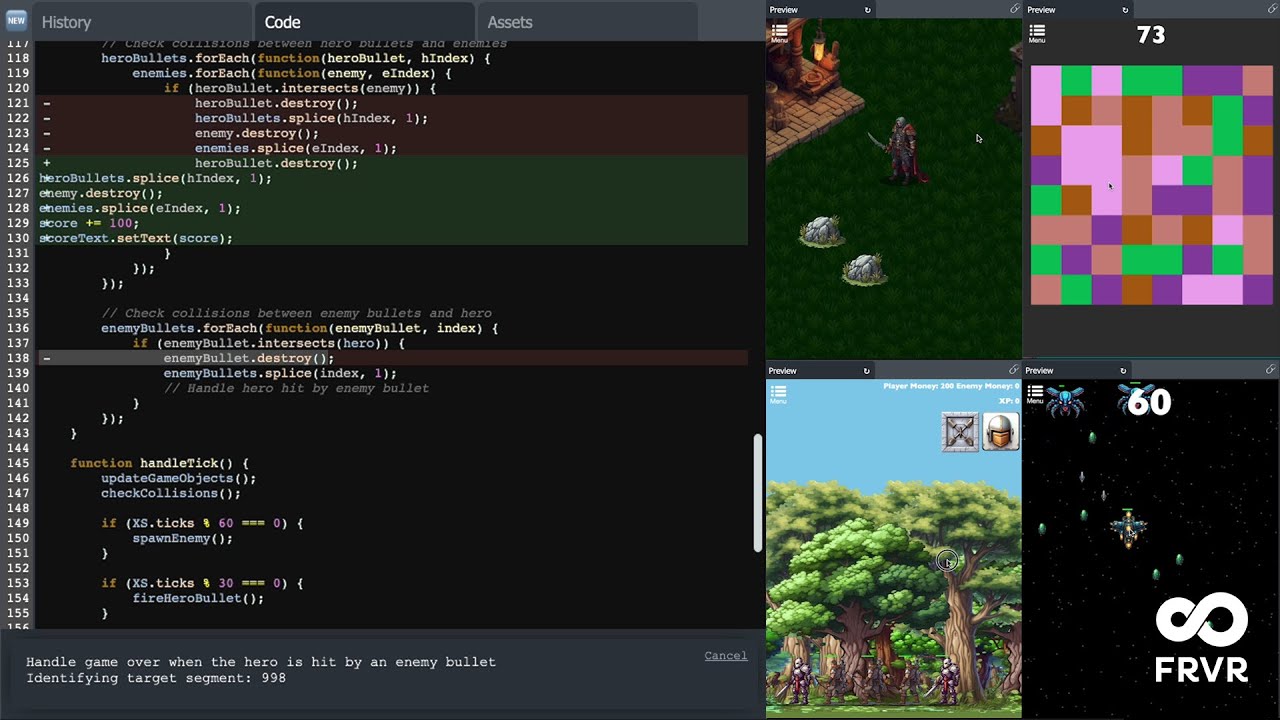Open Menu in the color grid game

(1037, 34)
